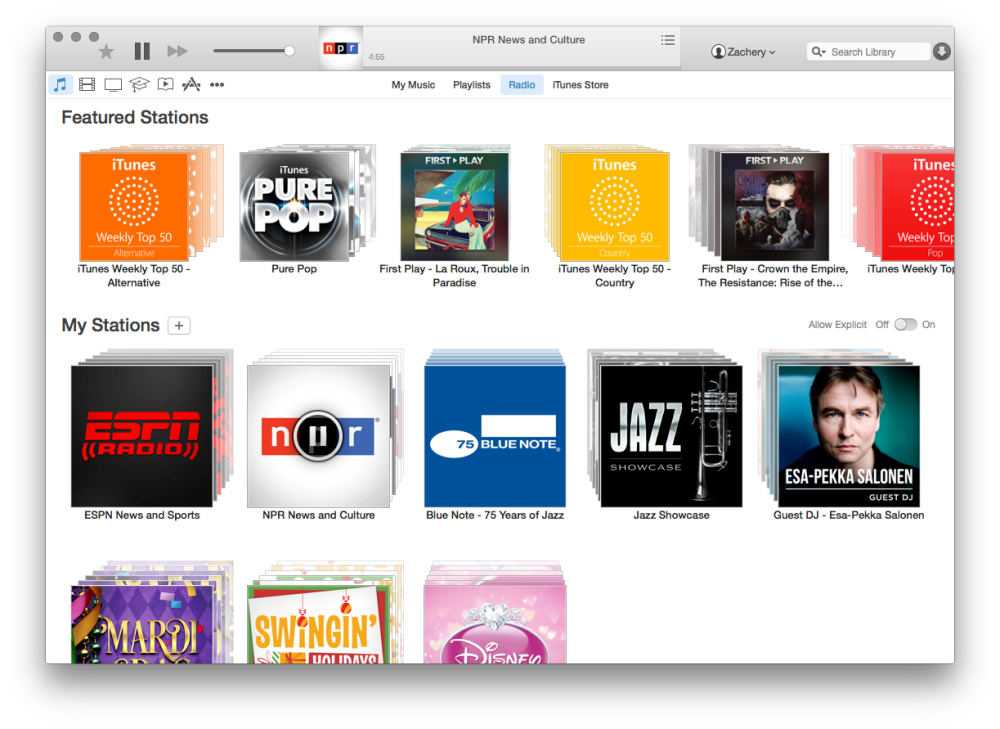Open the more media types ellipsis
Image resolution: width=1000 pixels, height=729 pixels.
point(217,85)
